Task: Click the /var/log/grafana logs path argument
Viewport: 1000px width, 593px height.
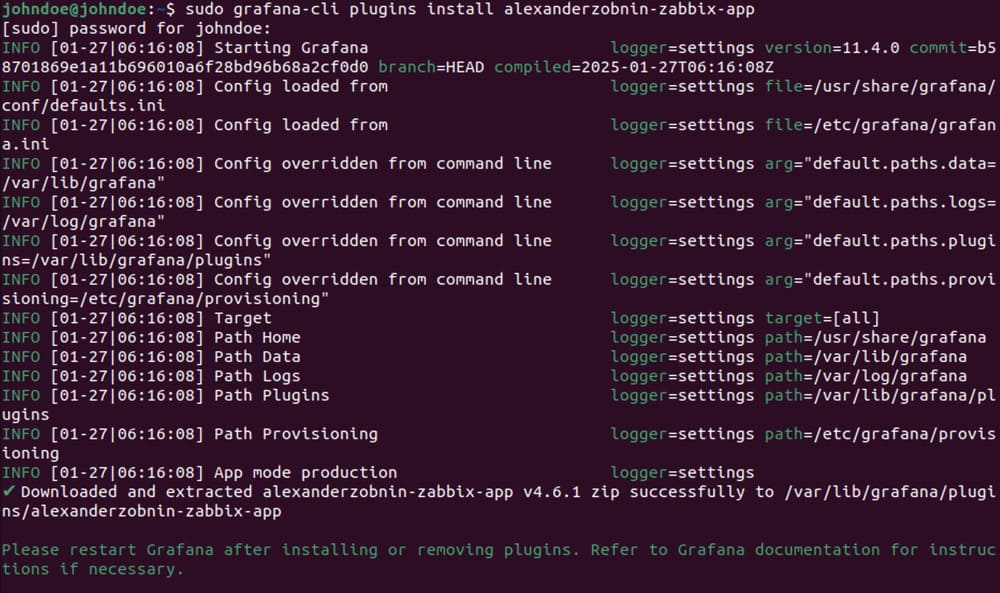Action: coord(83,222)
